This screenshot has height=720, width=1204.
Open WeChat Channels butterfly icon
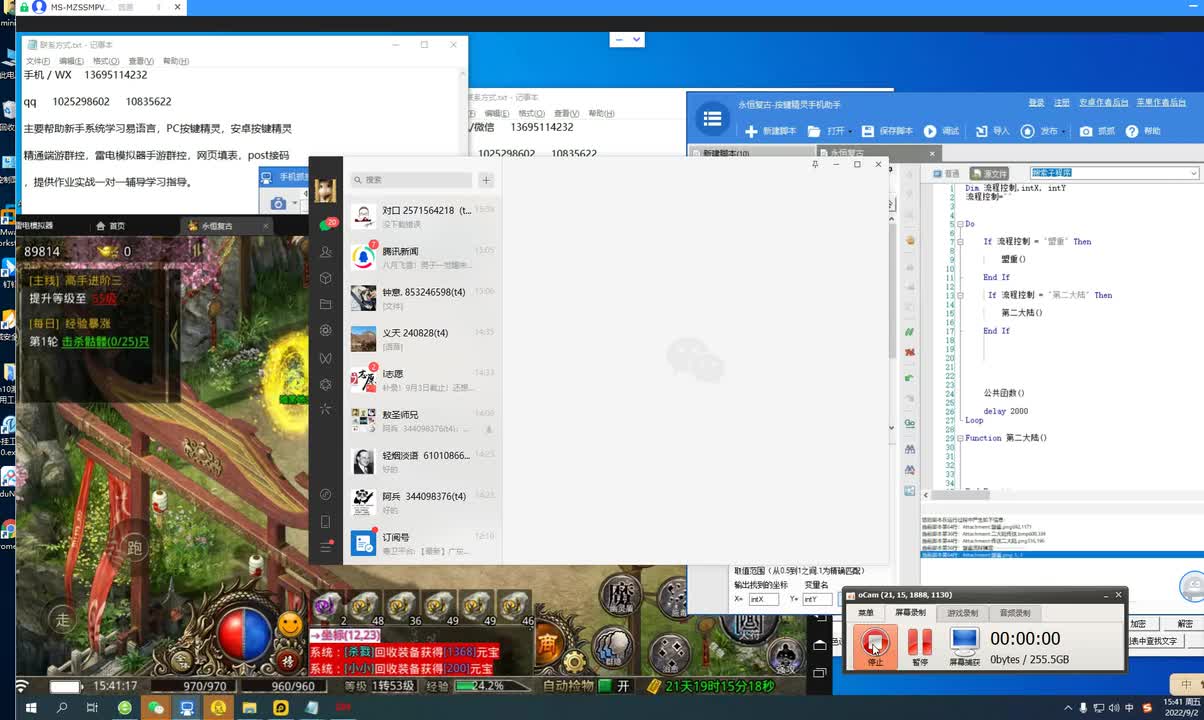325,357
